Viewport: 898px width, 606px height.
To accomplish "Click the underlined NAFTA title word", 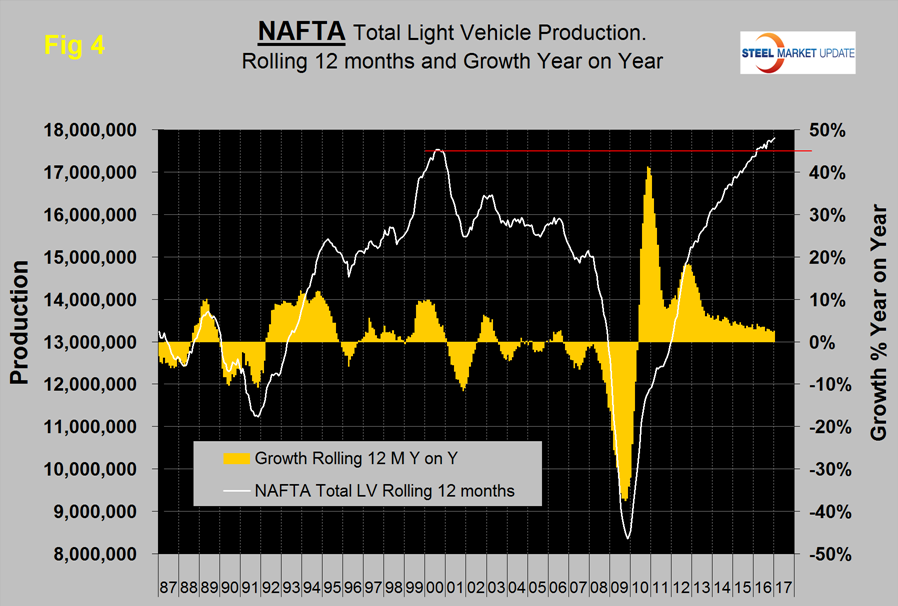I will click(302, 32).
